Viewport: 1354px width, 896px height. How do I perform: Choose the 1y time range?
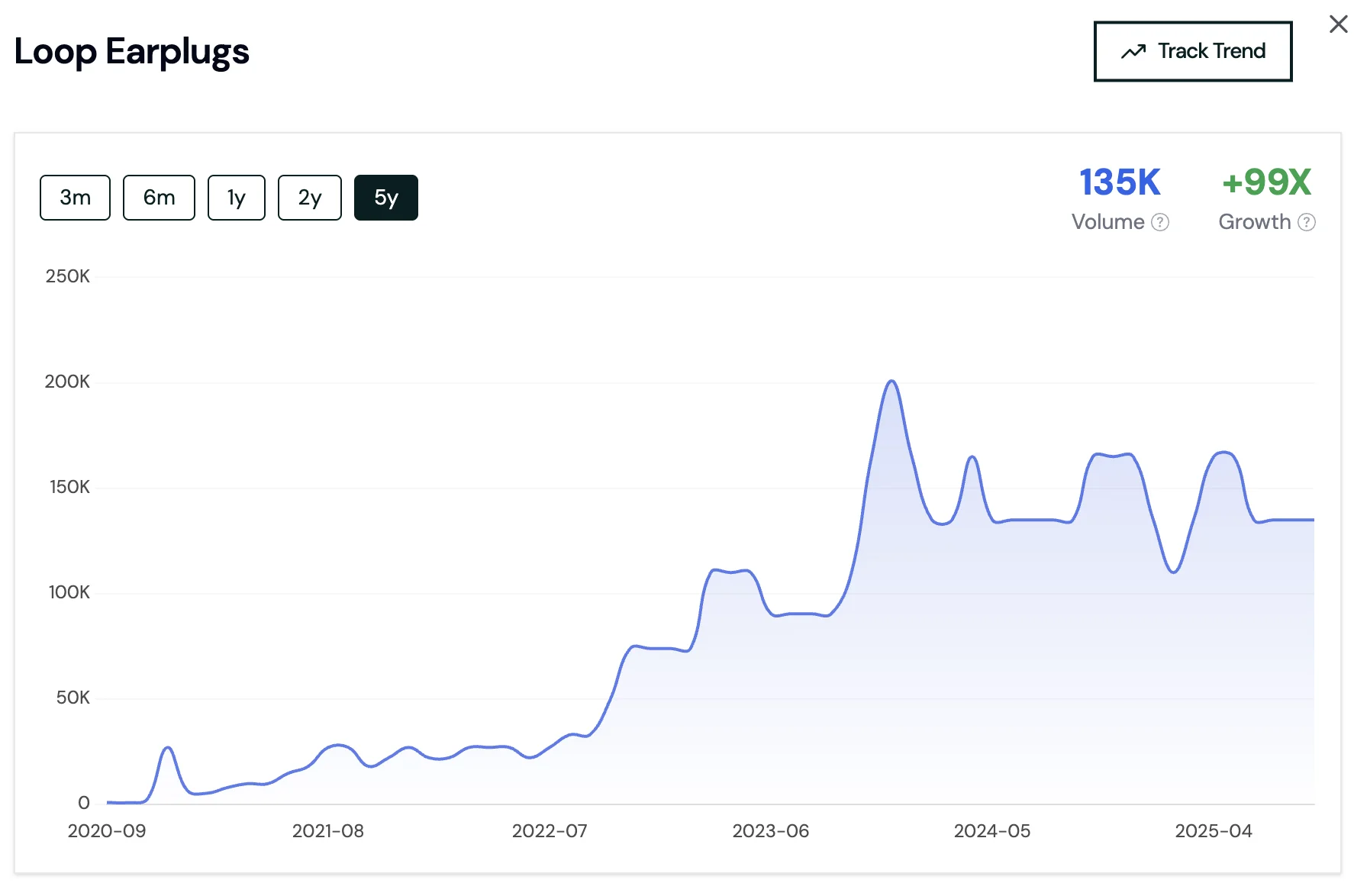237,198
